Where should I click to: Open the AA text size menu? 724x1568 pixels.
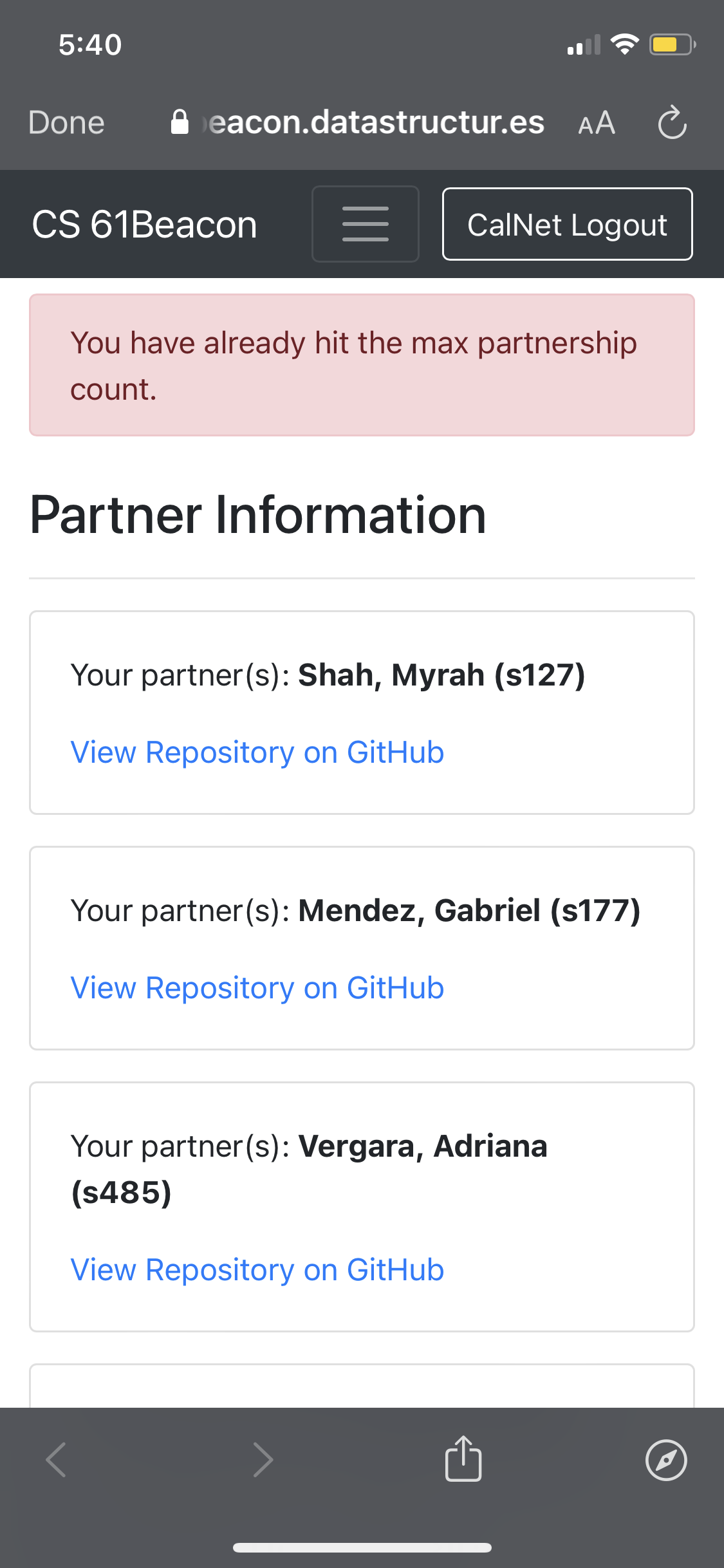[x=597, y=123]
